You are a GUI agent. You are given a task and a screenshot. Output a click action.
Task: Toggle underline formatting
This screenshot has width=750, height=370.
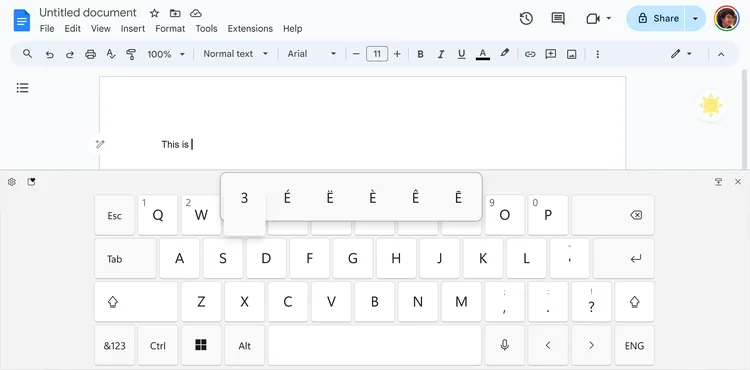click(x=462, y=54)
